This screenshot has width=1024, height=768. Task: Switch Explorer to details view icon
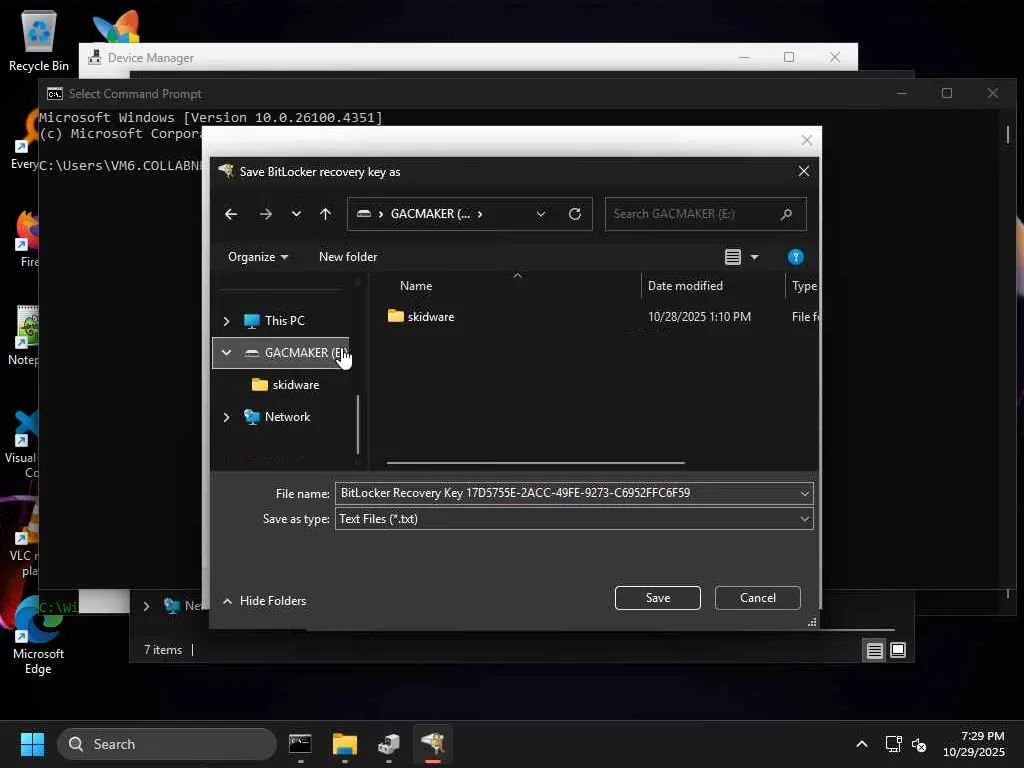click(x=874, y=650)
